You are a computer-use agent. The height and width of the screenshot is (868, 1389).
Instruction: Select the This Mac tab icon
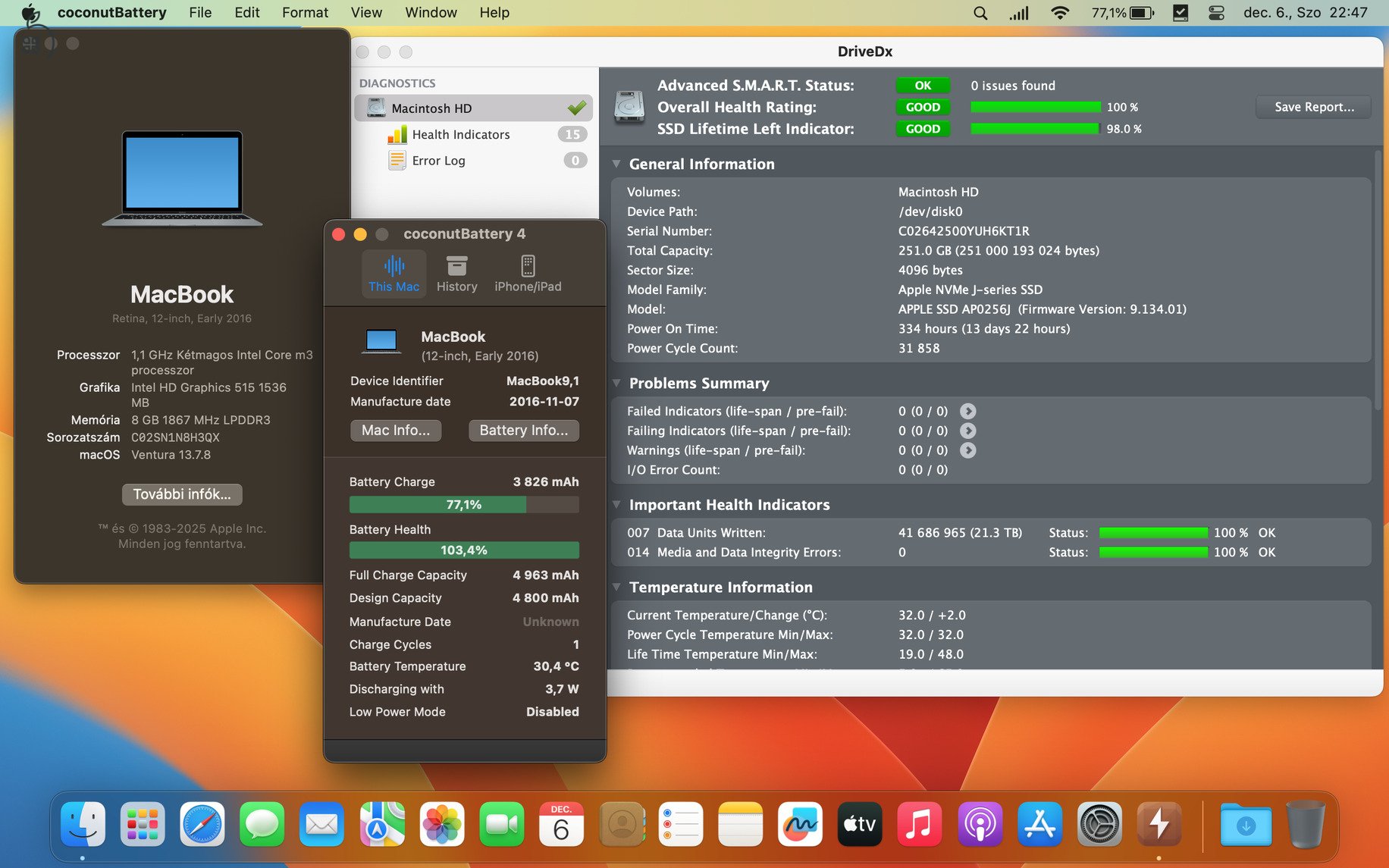click(393, 267)
